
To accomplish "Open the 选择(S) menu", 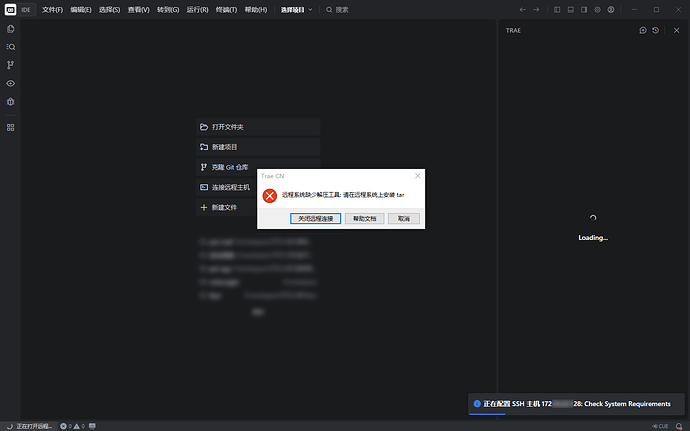I will click(110, 10).
